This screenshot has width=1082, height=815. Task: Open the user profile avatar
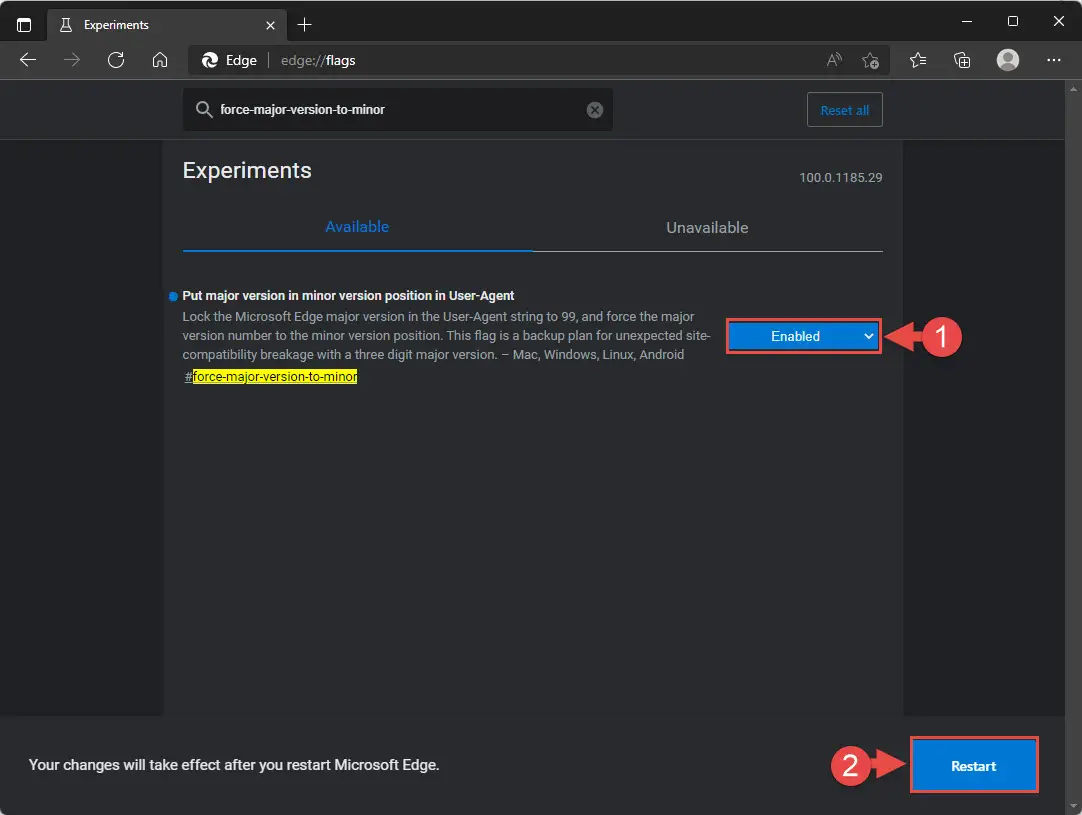point(1007,60)
